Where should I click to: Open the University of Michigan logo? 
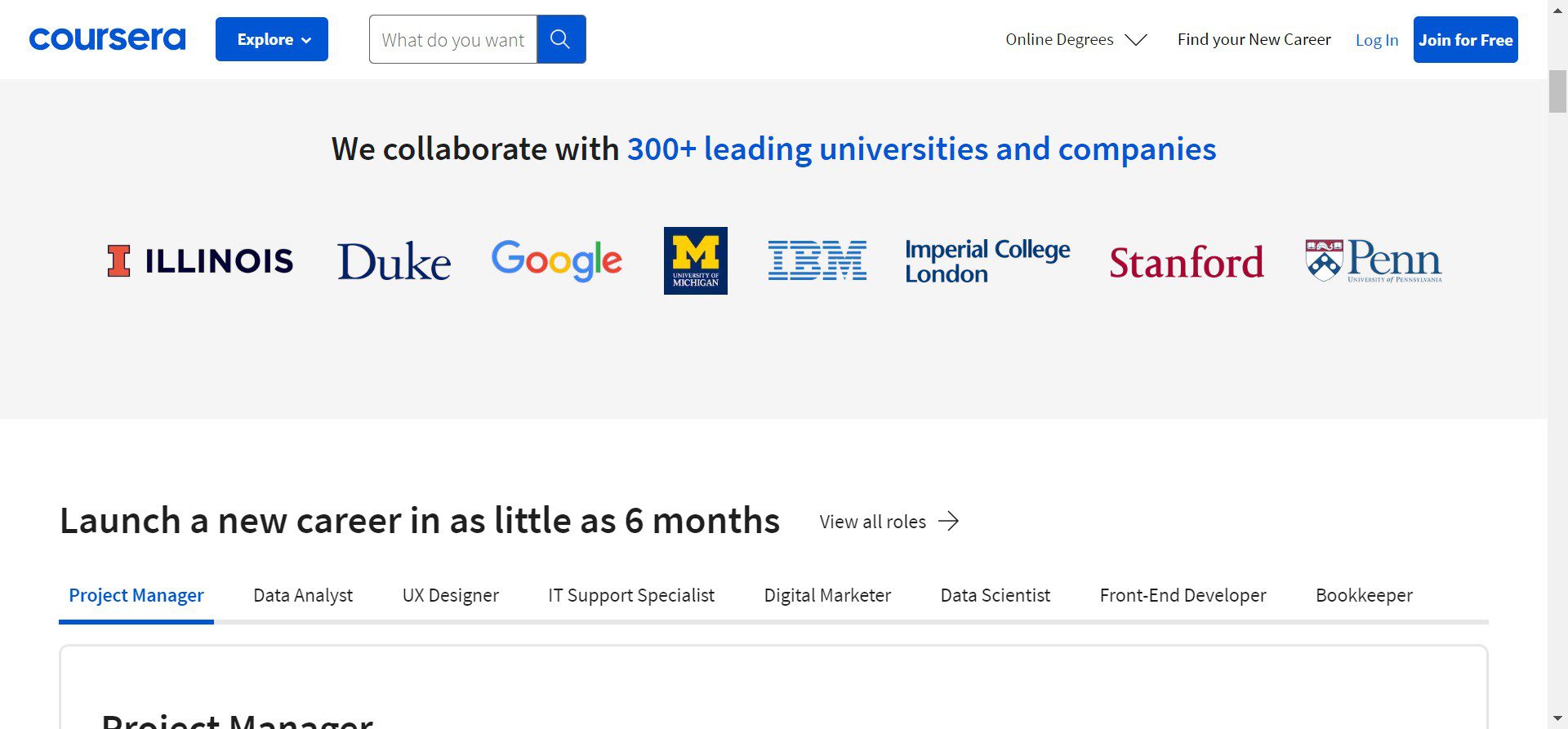coord(695,260)
